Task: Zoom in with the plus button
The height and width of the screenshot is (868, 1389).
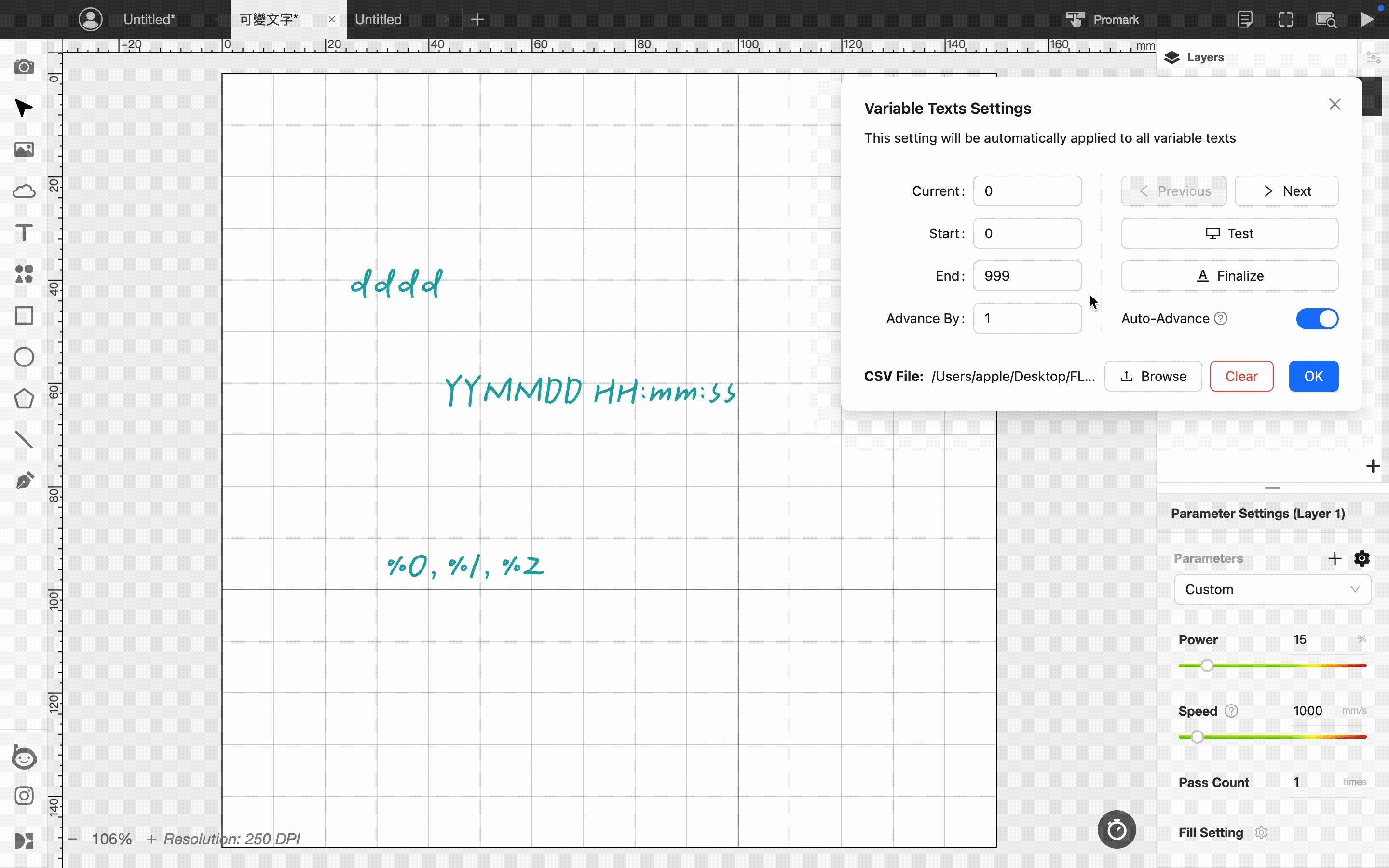Action: (x=151, y=839)
